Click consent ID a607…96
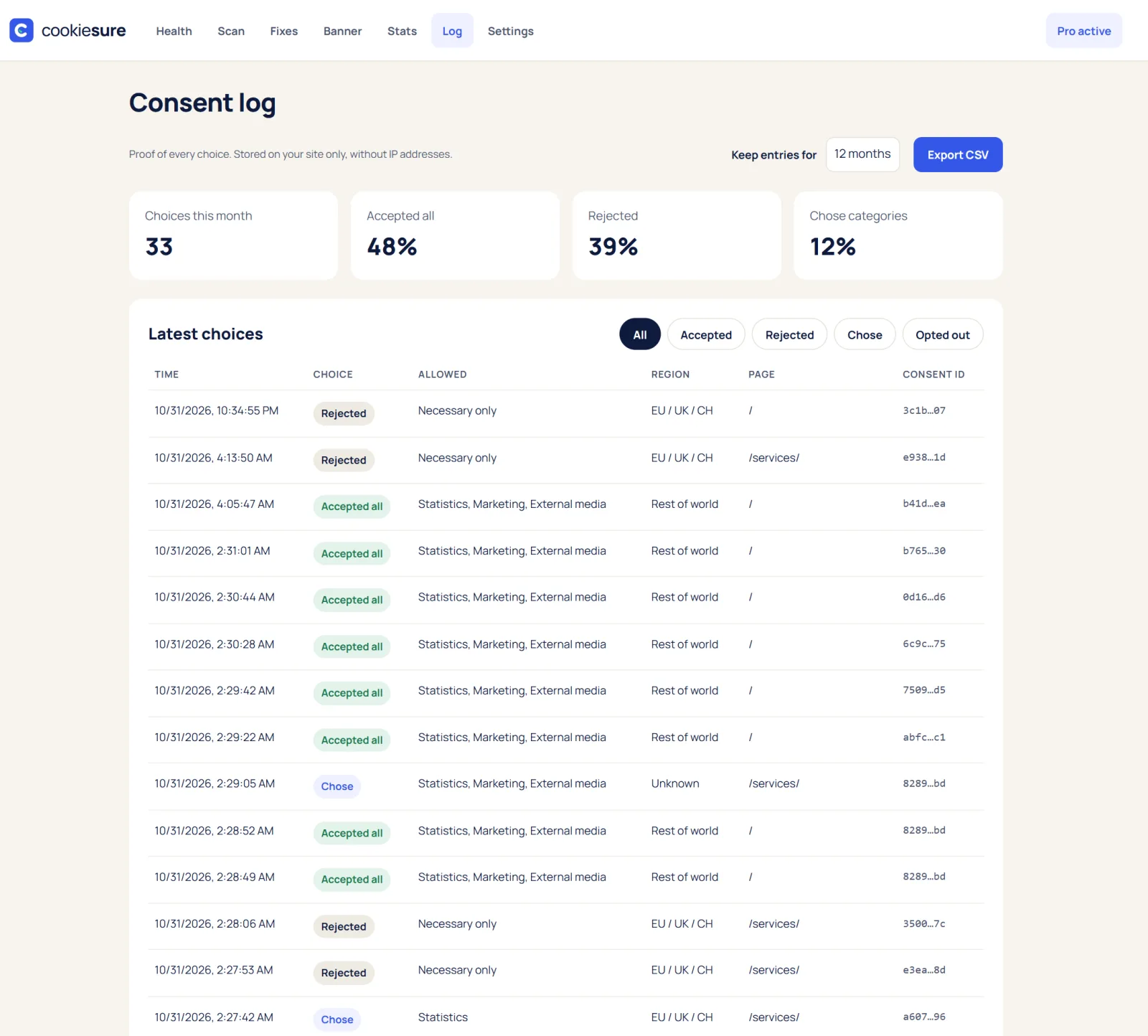 click(924, 1017)
